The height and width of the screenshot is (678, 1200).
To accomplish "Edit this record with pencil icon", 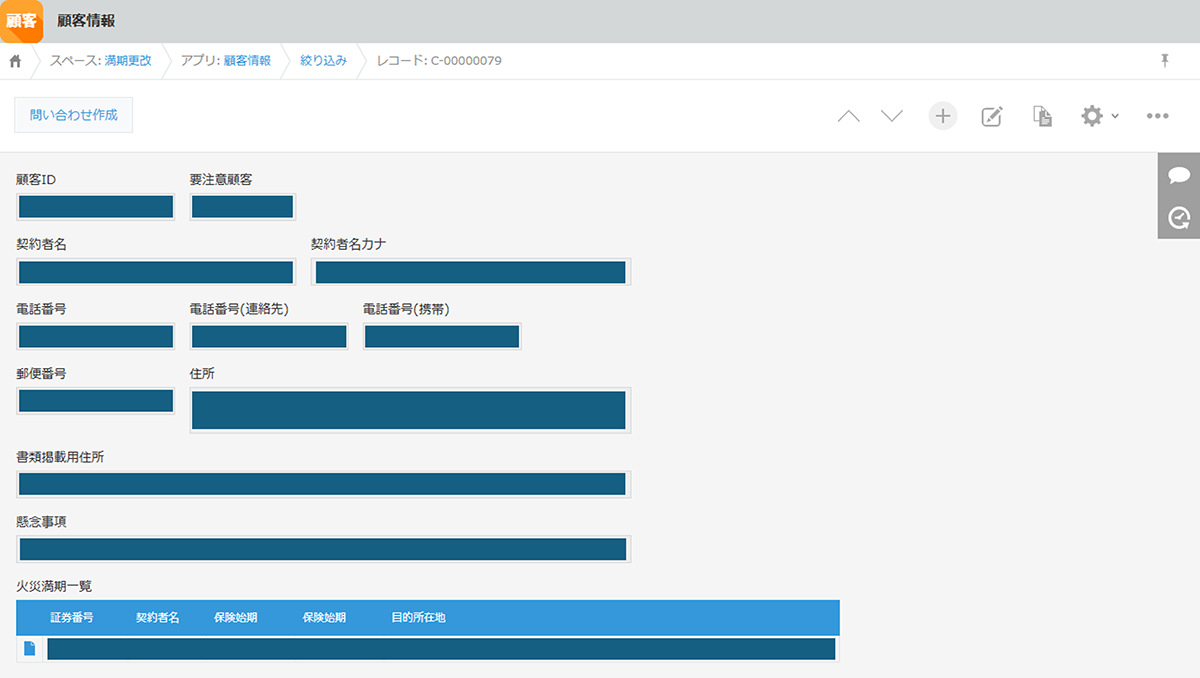I will coord(991,116).
